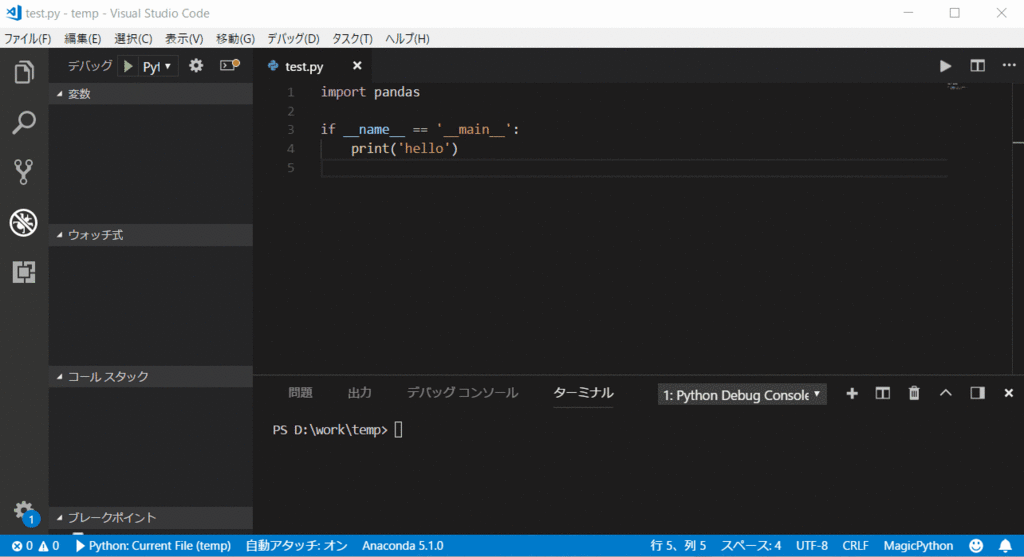Click the editor minimap preview
This screenshot has height=557, width=1024.
[956, 86]
